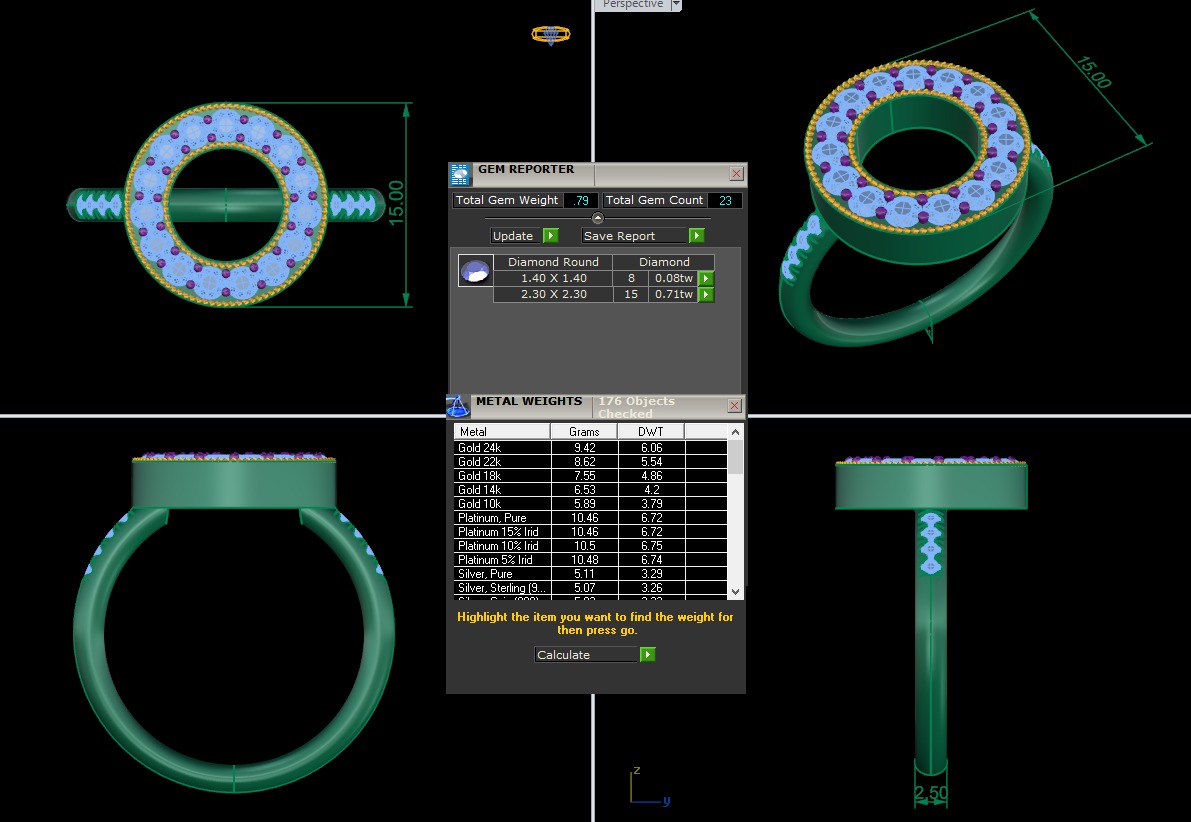Click green arrow on 2.30 X 2.30 row
The width and height of the screenshot is (1191, 822).
pos(706,295)
